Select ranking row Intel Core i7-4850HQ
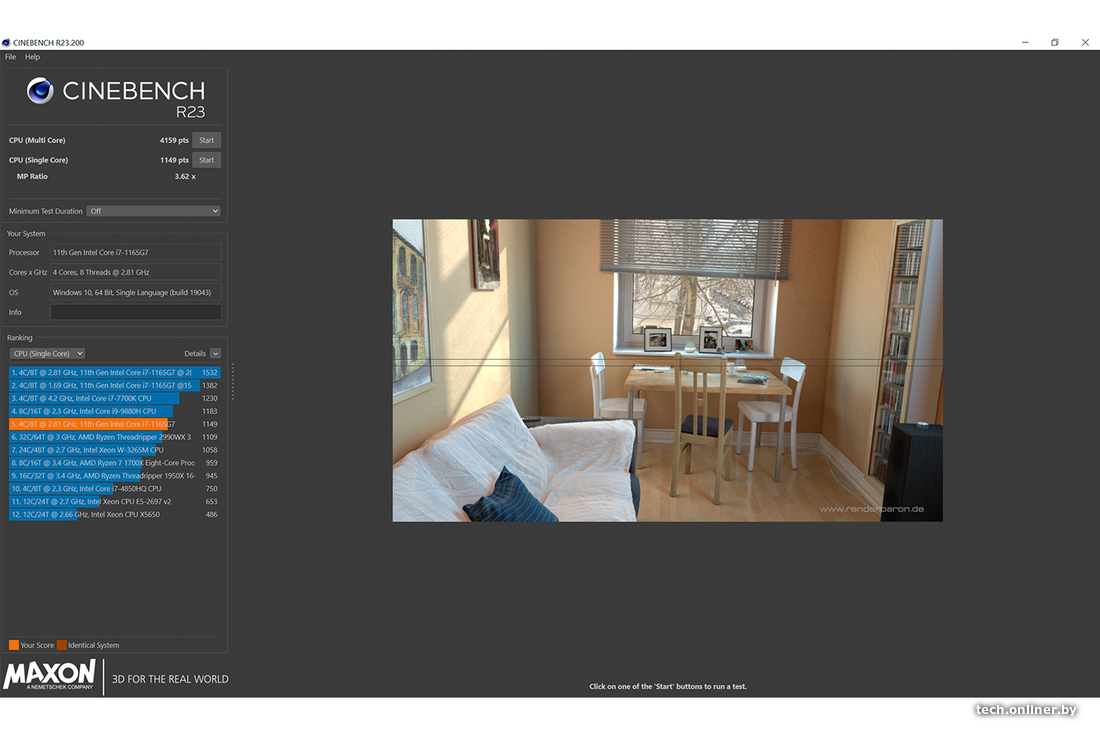 (115, 488)
